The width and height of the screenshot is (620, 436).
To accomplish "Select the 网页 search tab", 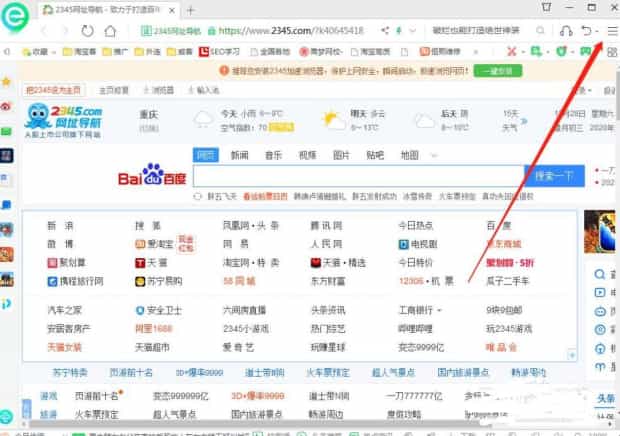I will 206,155.
